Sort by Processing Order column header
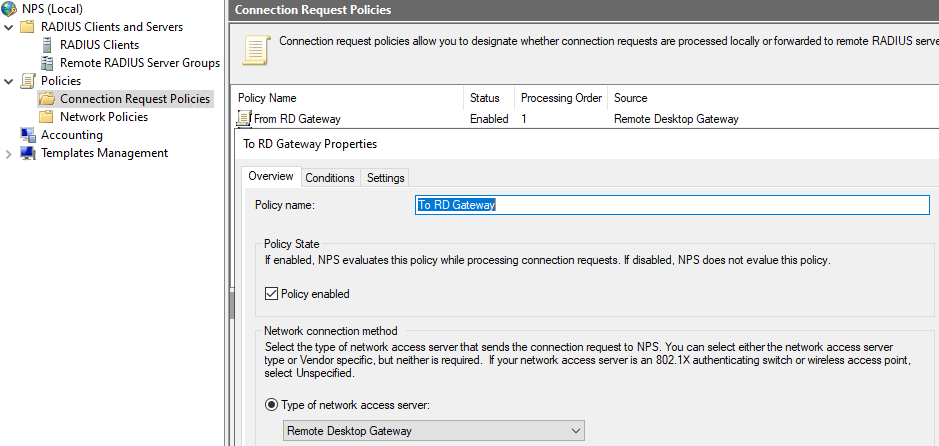 click(561, 98)
